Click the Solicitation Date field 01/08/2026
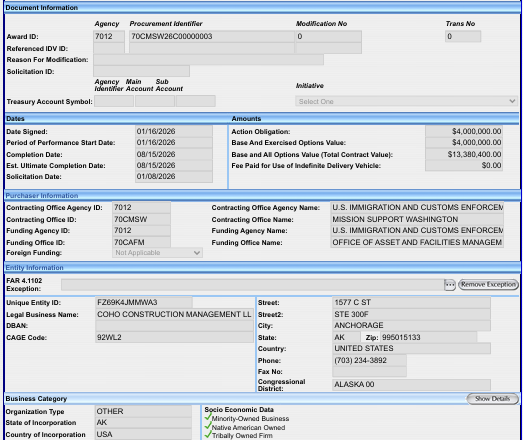The image size is (523, 440). [x=174, y=176]
